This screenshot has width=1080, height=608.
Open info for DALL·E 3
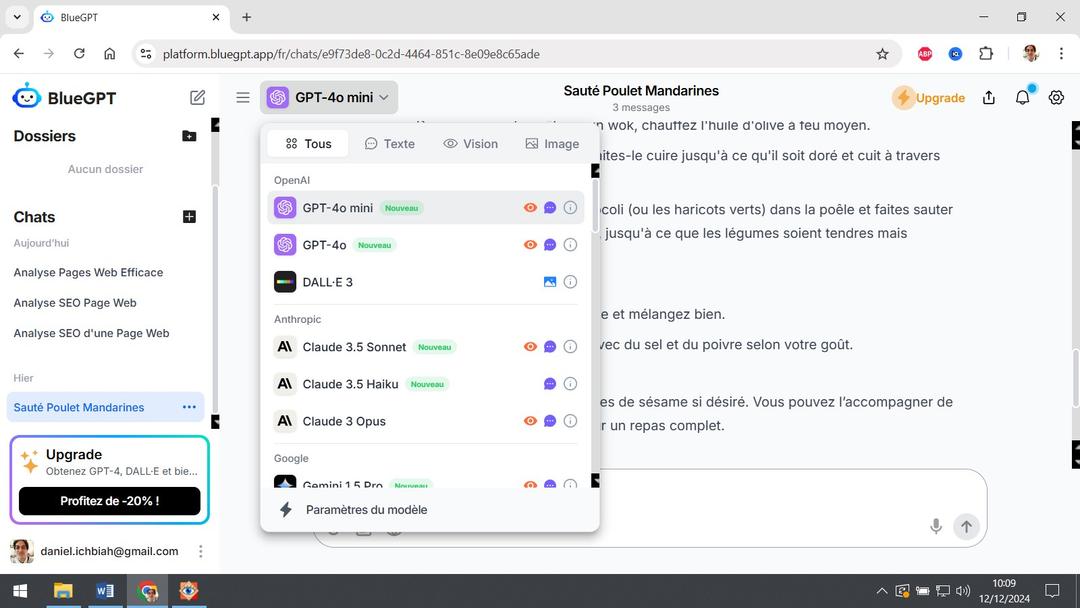point(570,282)
